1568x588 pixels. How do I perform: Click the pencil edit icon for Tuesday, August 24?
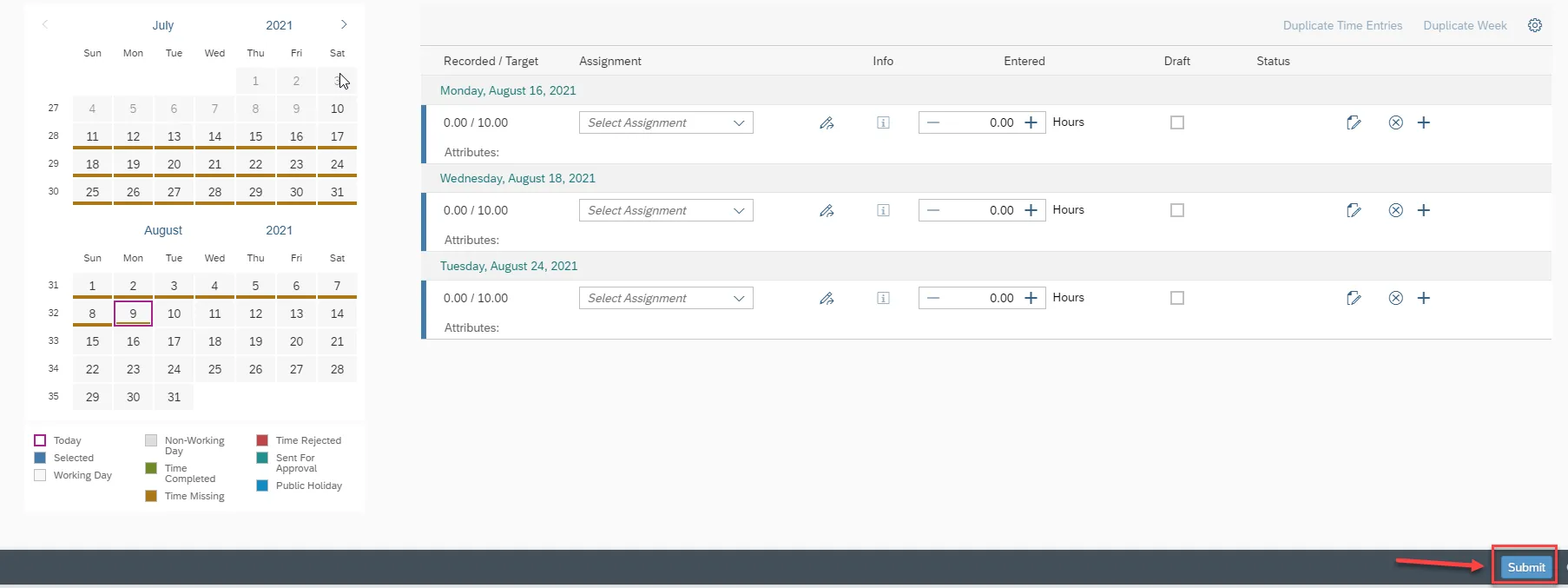click(827, 299)
